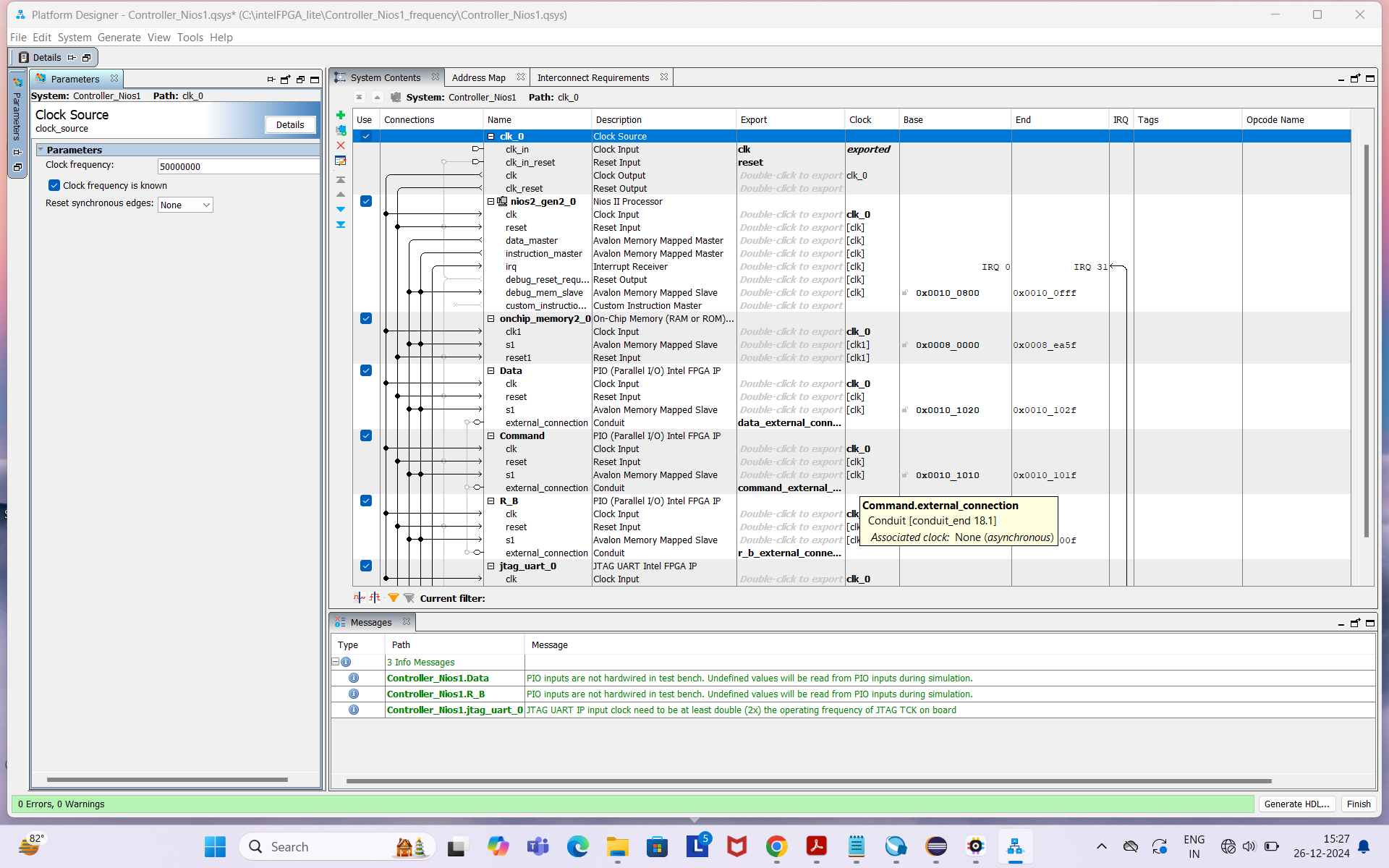The width and height of the screenshot is (1389, 868).
Task: Open File Explorer from the taskbar
Action: 617,846
